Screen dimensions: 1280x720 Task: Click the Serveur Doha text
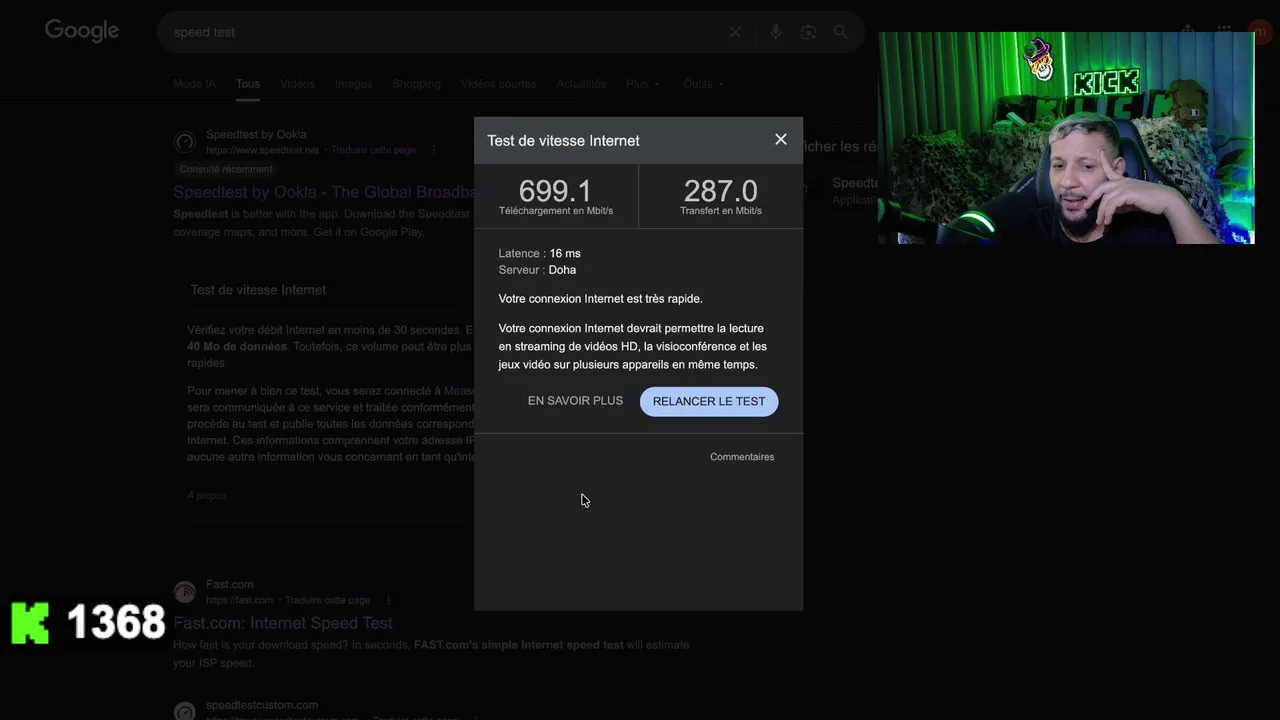537,270
